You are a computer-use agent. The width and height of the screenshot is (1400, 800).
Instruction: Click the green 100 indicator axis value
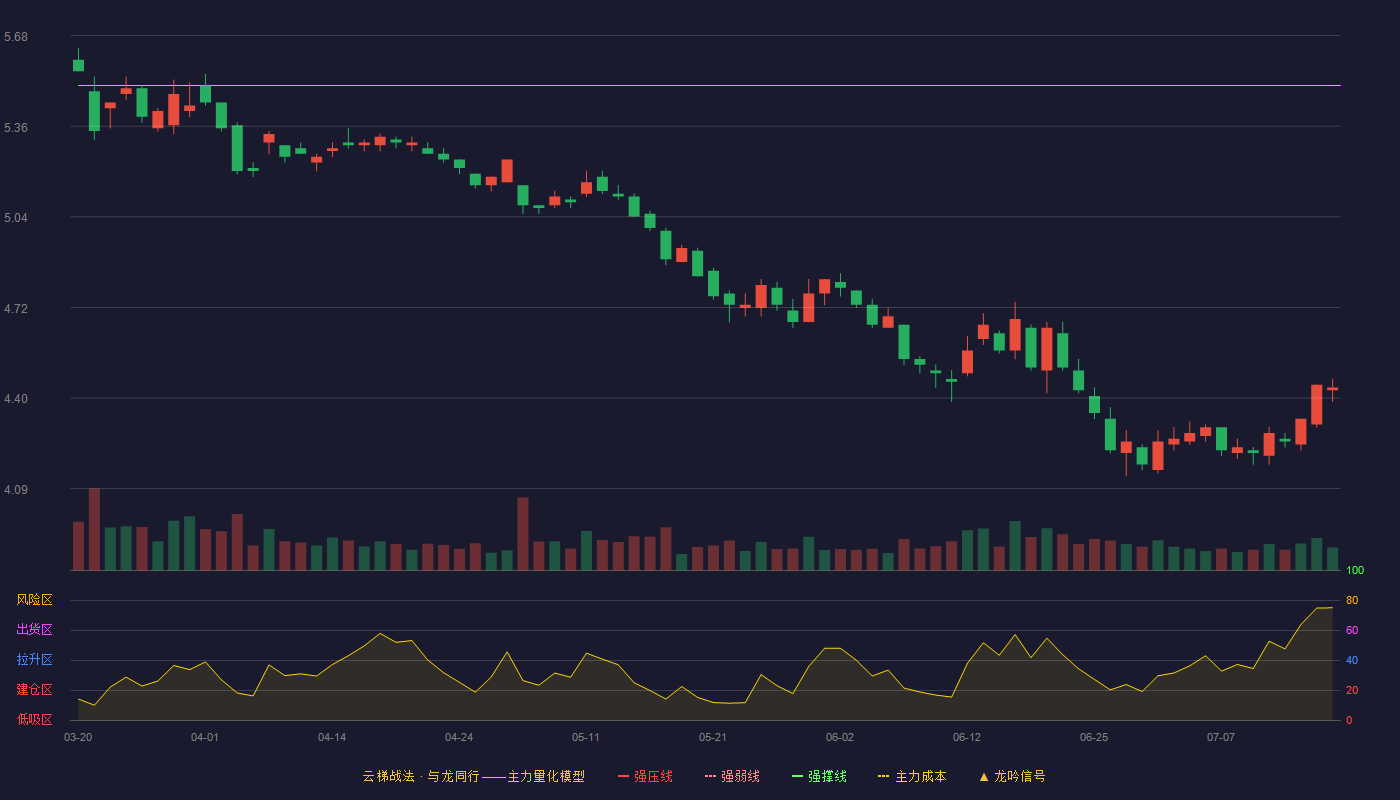coord(1355,571)
